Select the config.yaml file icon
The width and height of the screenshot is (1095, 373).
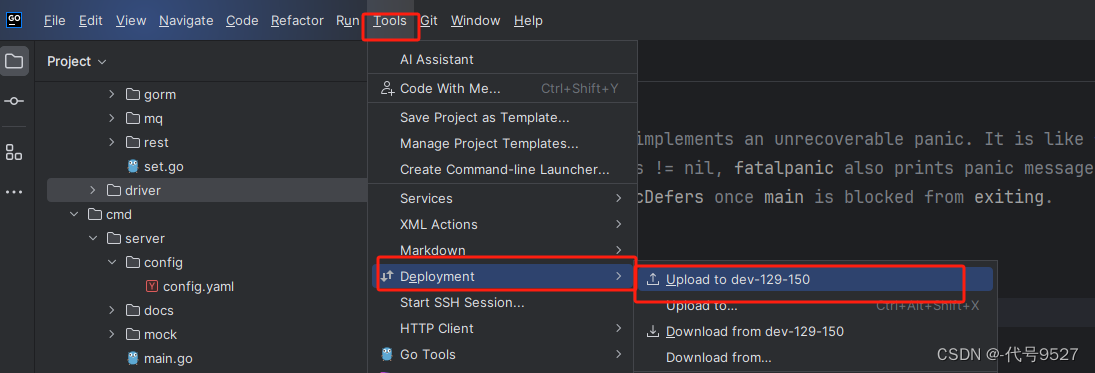152,286
